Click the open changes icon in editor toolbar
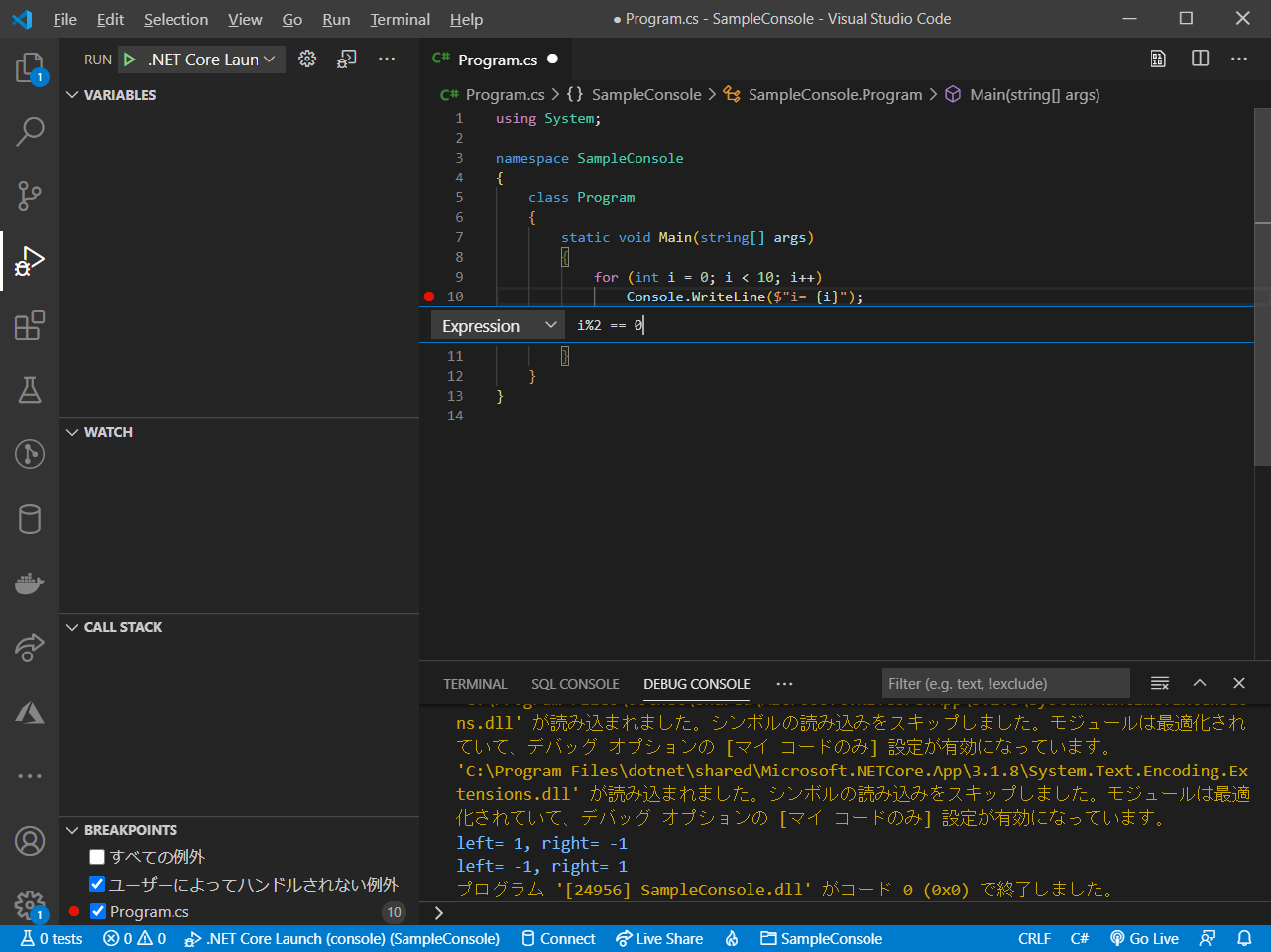The image size is (1271, 952). (x=1158, y=59)
